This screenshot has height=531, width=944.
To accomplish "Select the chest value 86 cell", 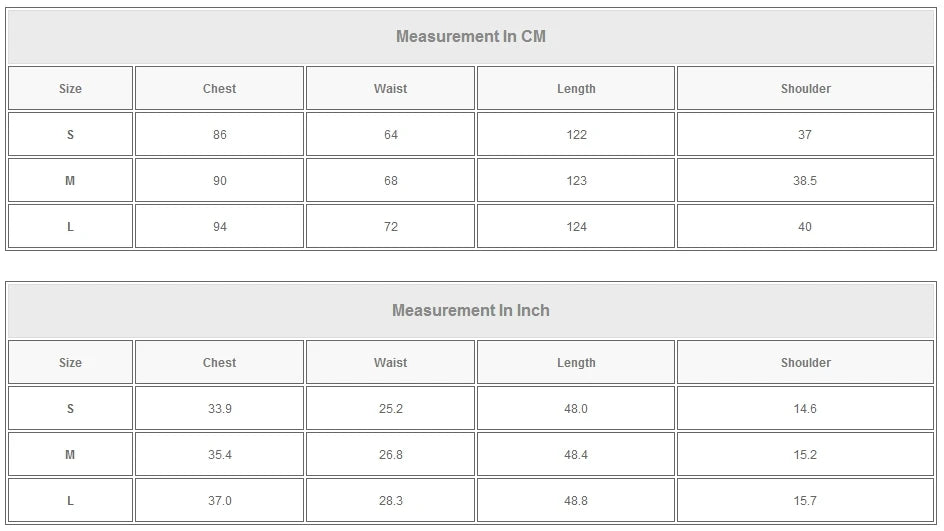I will pos(219,135).
